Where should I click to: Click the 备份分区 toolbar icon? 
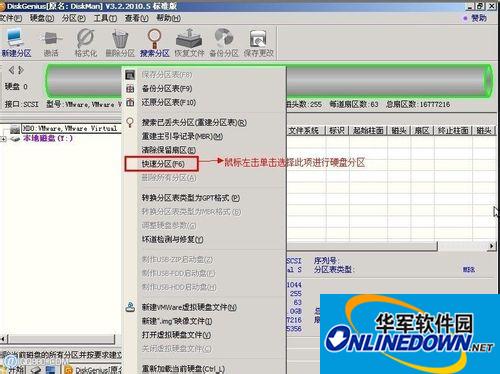click(224, 43)
